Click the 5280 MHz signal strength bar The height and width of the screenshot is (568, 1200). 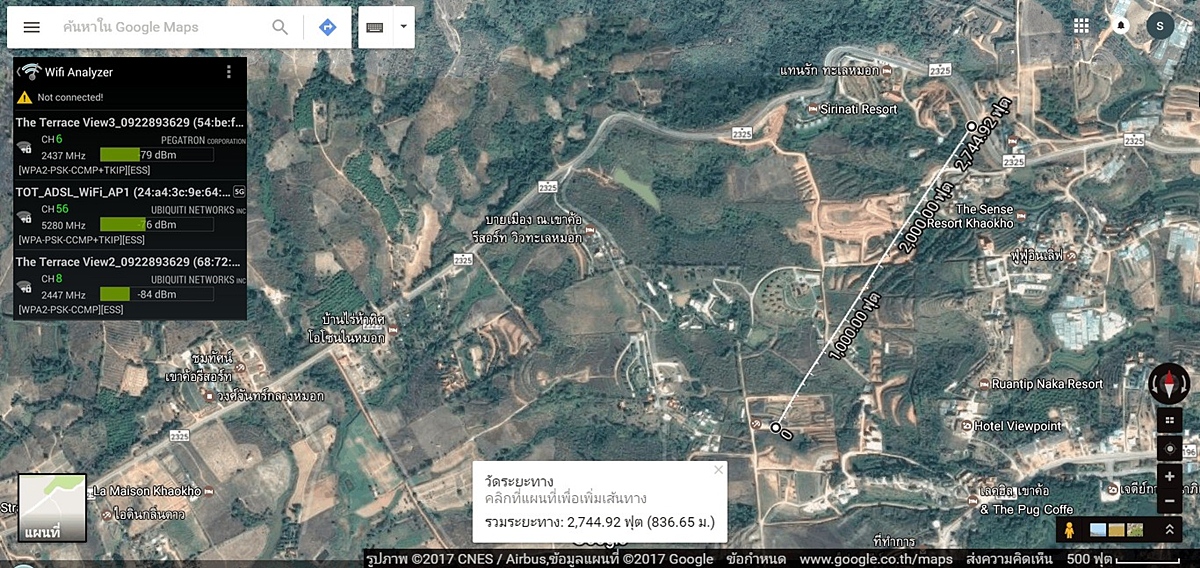coord(156,225)
